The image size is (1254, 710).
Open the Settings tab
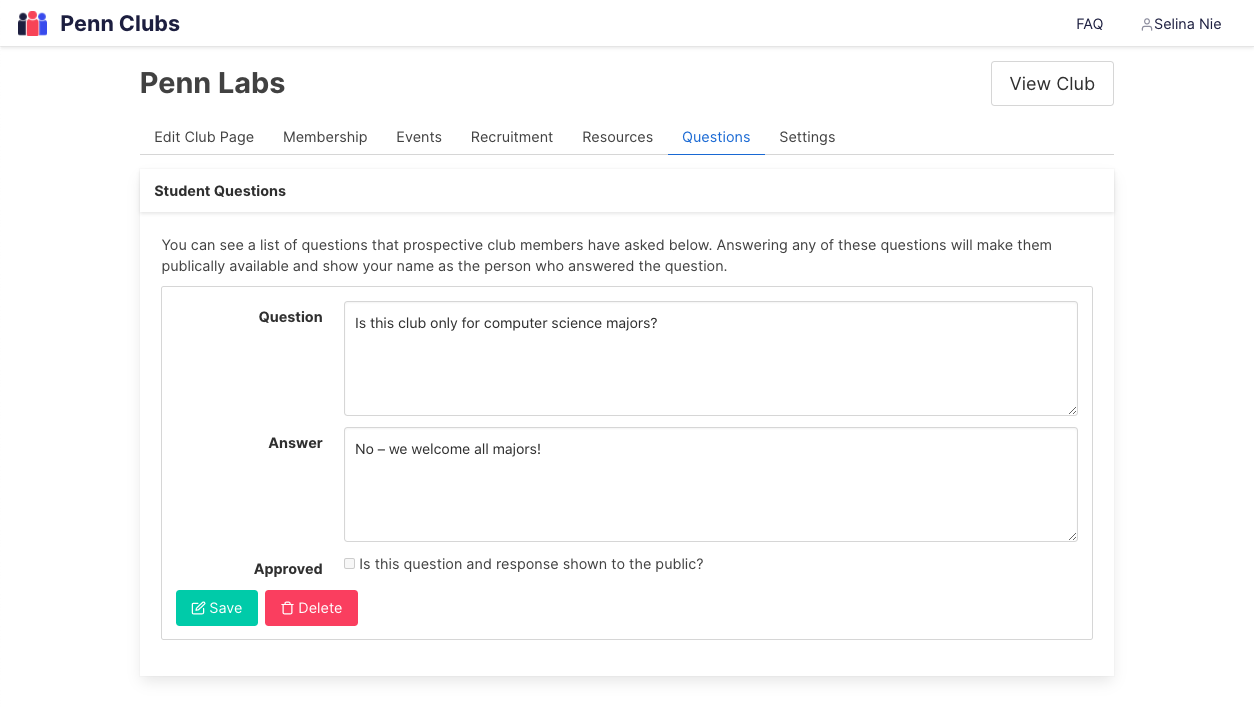[807, 137]
